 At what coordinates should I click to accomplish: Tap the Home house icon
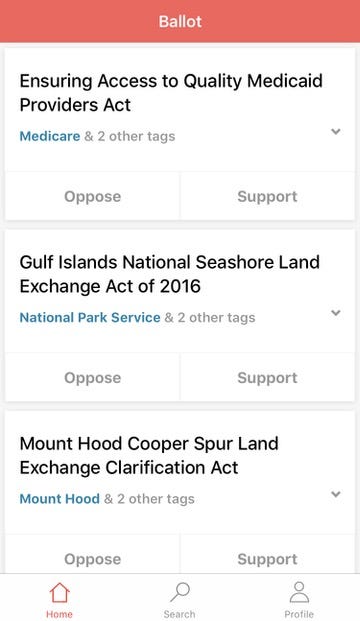point(59,592)
